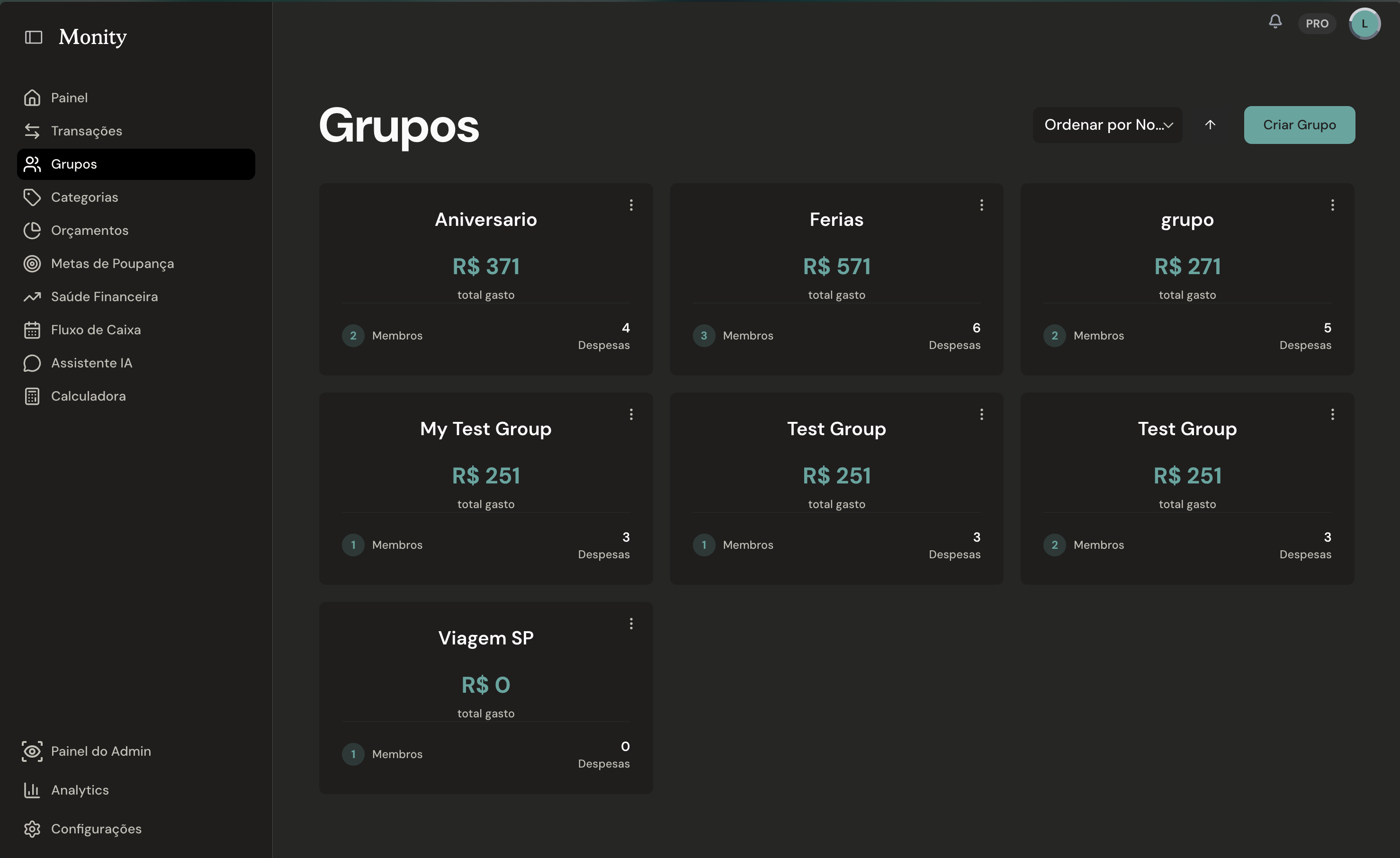Open Metas de Poupança page
The width and height of the screenshot is (1400, 858).
112,264
